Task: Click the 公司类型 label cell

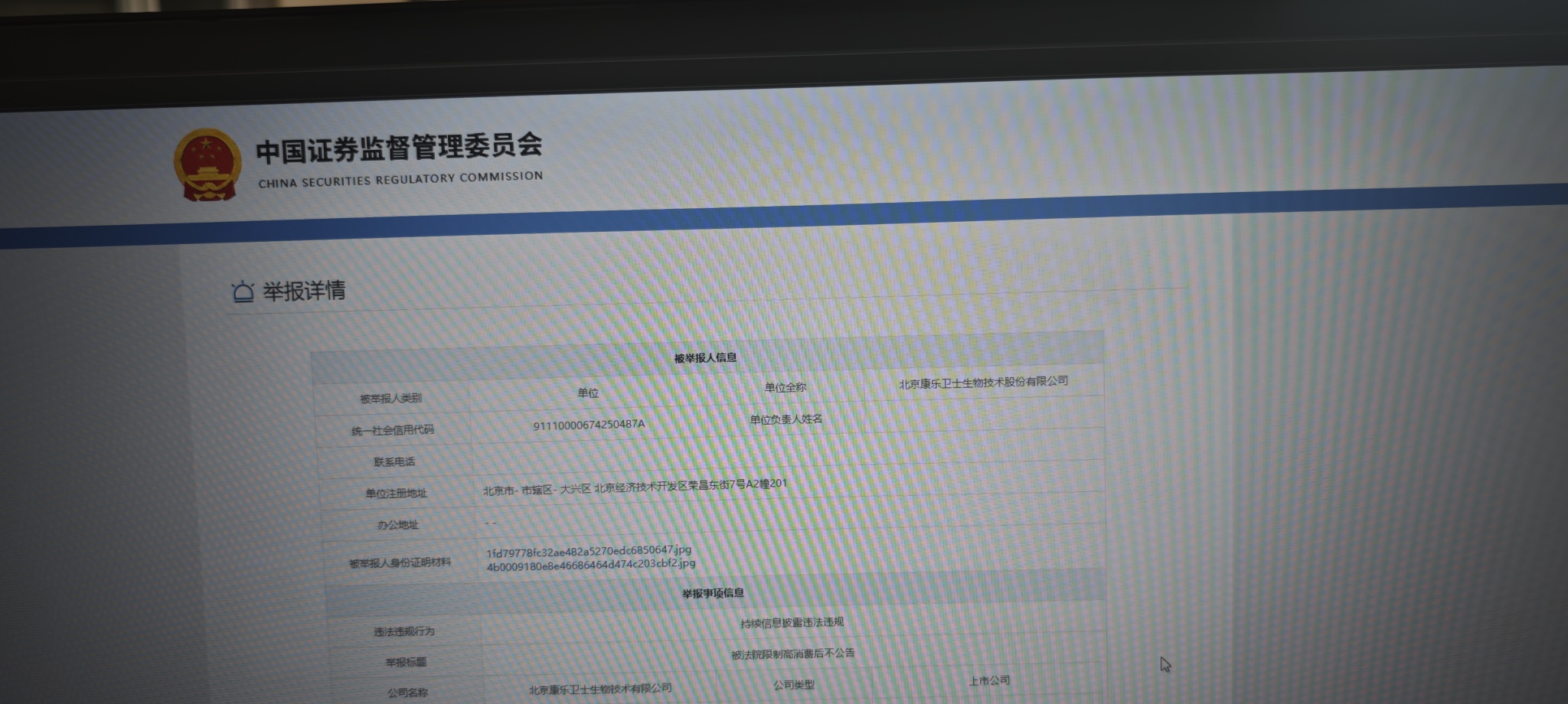Action: 794,685
